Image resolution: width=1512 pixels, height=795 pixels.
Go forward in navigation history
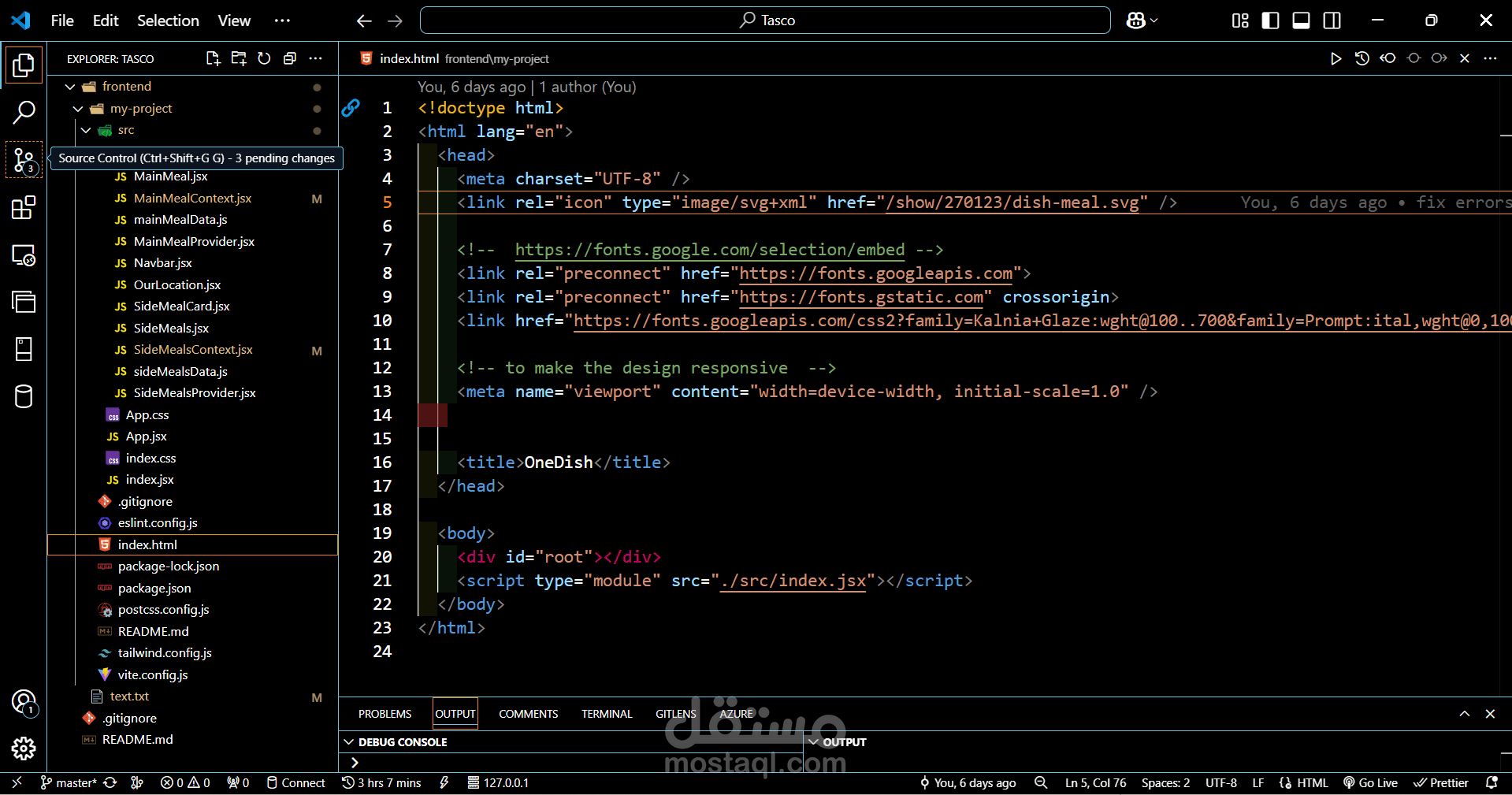395,20
